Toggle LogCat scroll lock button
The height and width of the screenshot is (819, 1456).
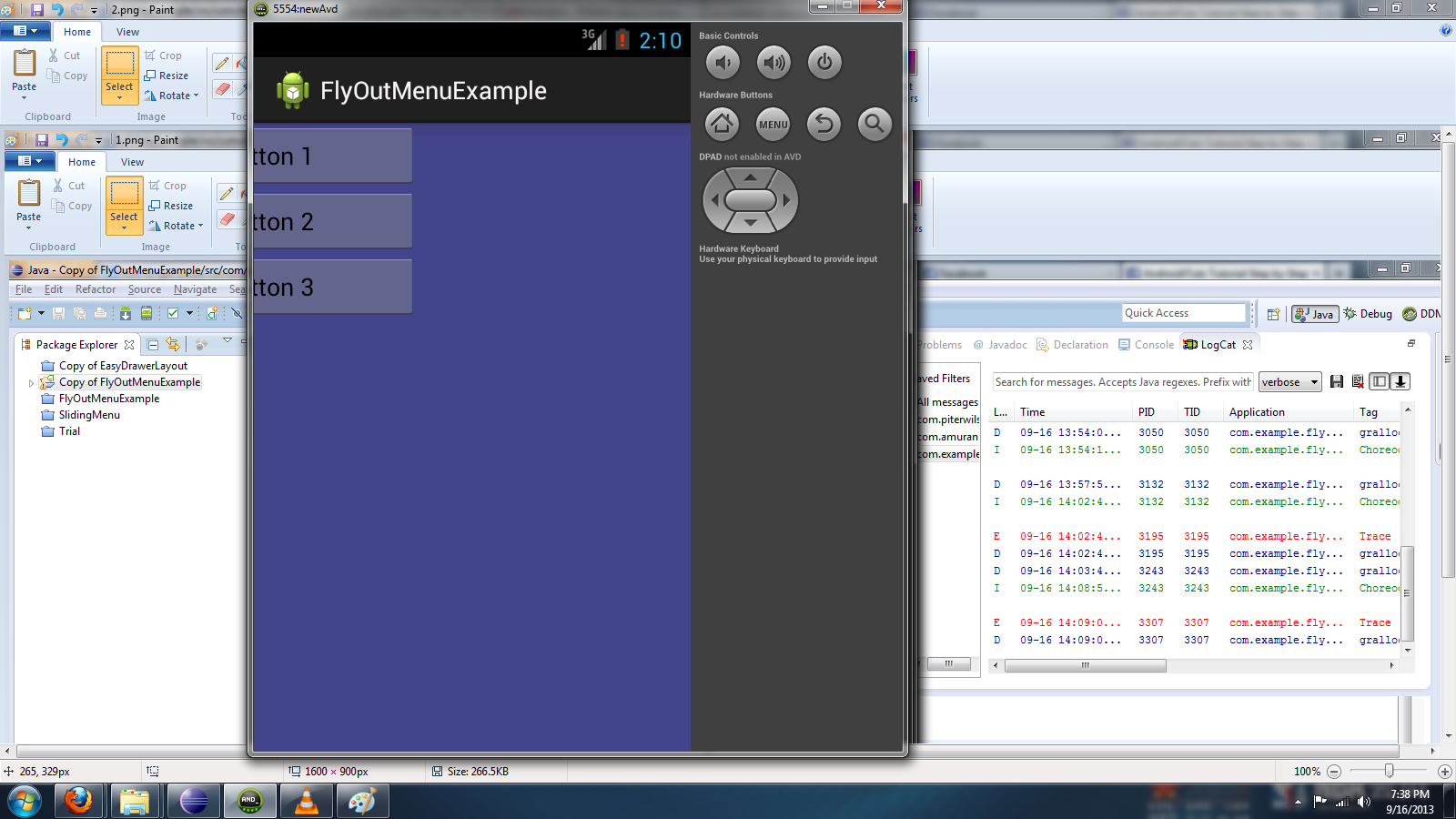1400,382
